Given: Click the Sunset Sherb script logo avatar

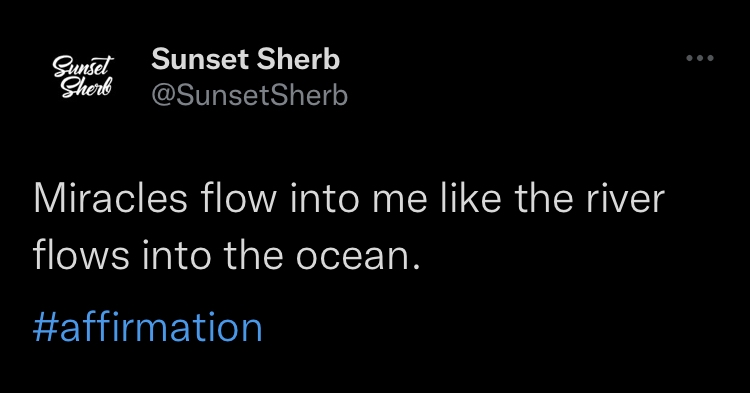Looking at the screenshot, I should point(83,76).
